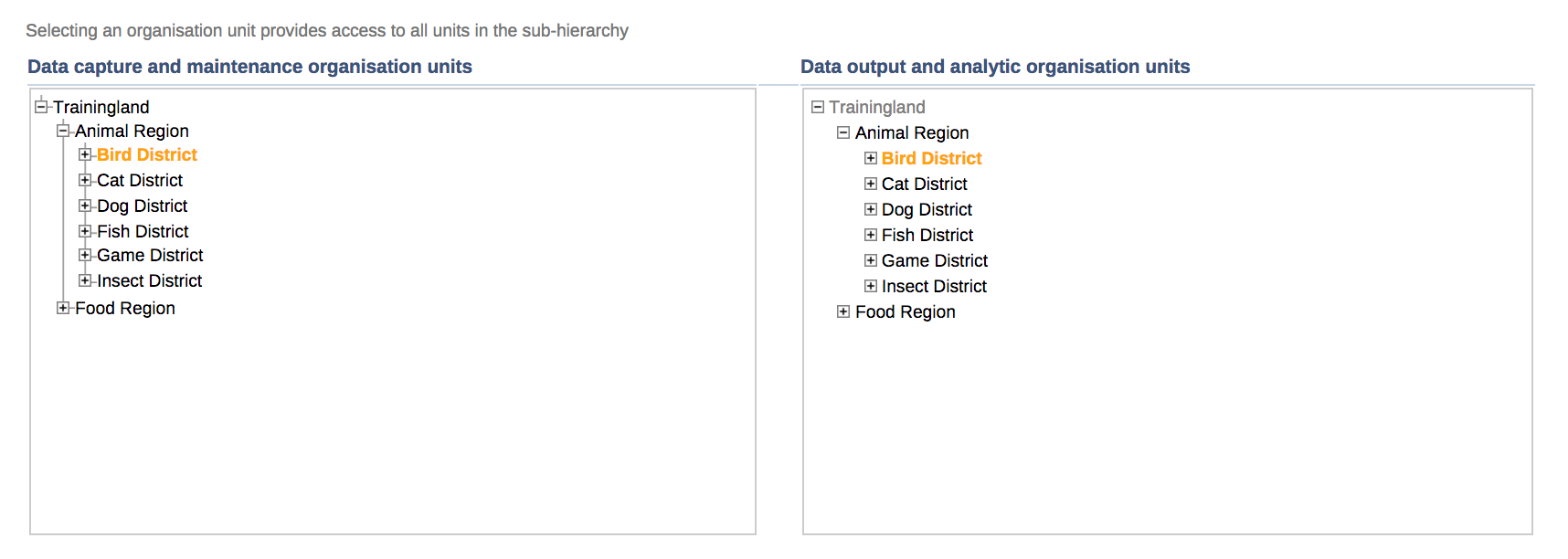This screenshot has width=1568, height=559.
Task: Expand Dog District in data capture tree
Action: click(85, 206)
